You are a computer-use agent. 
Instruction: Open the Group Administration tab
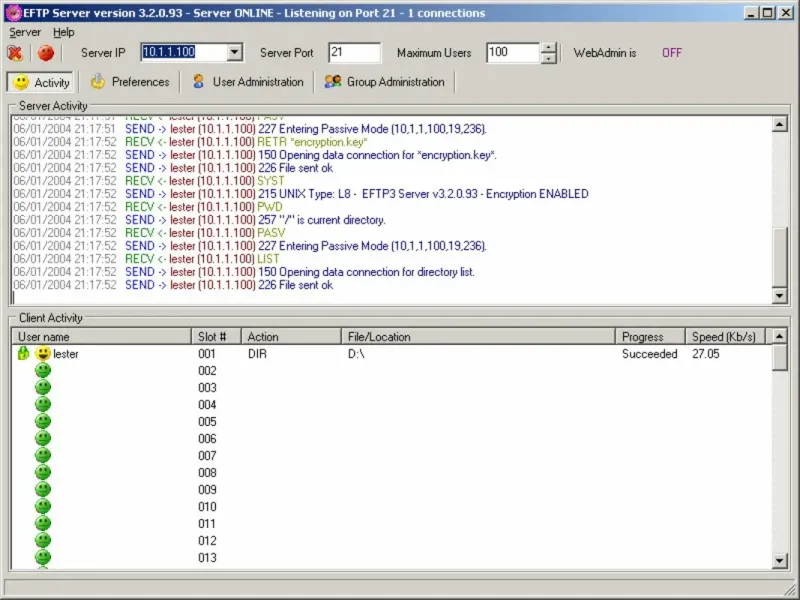(385, 82)
